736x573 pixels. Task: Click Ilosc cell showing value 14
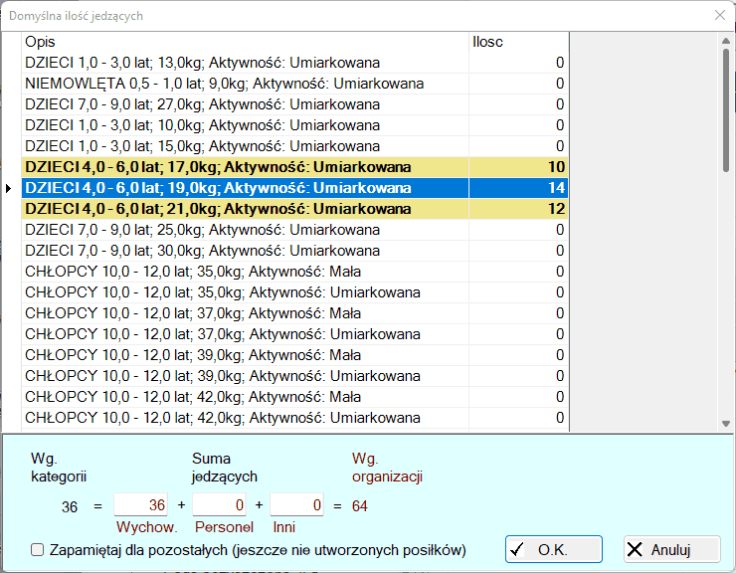(x=518, y=188)
